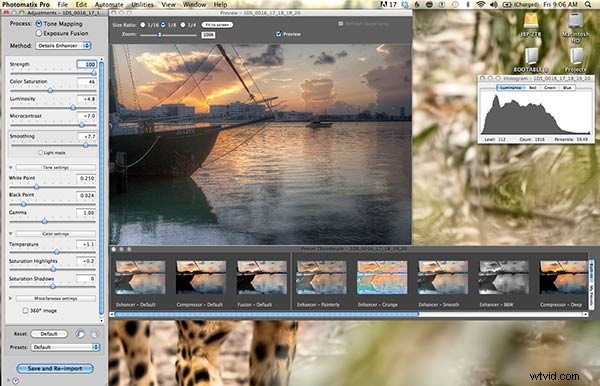Select 1/8 size ratio
The image size is (600, 386).
coord(163,25)
